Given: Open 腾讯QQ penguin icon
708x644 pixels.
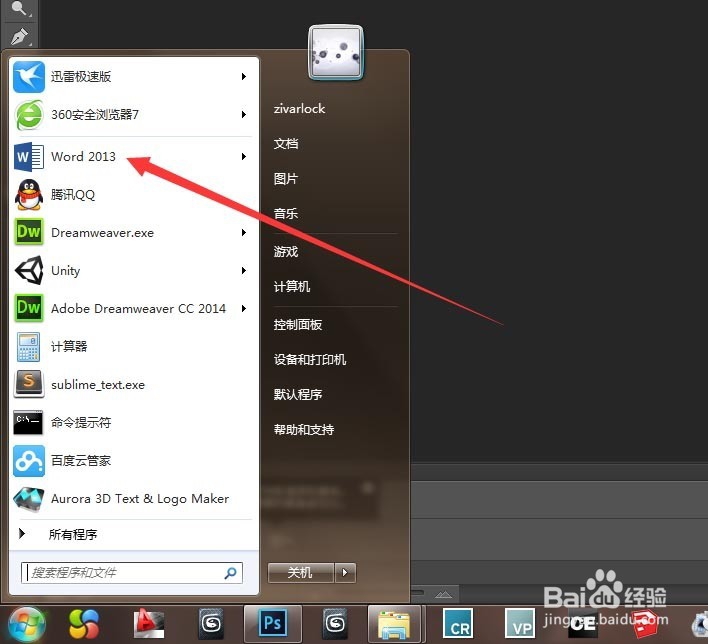Looking at the screenshot, I should (29, 195).
